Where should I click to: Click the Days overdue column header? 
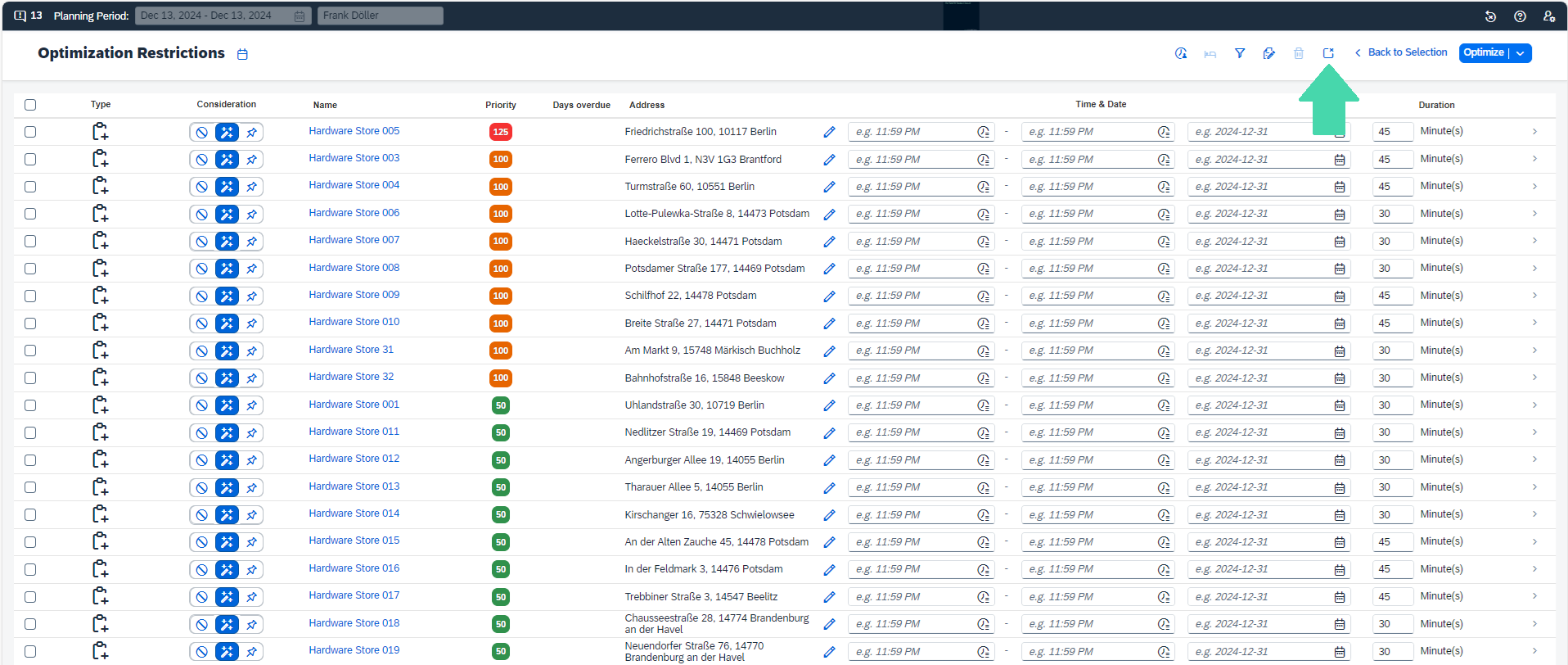[x=581, y=105]
